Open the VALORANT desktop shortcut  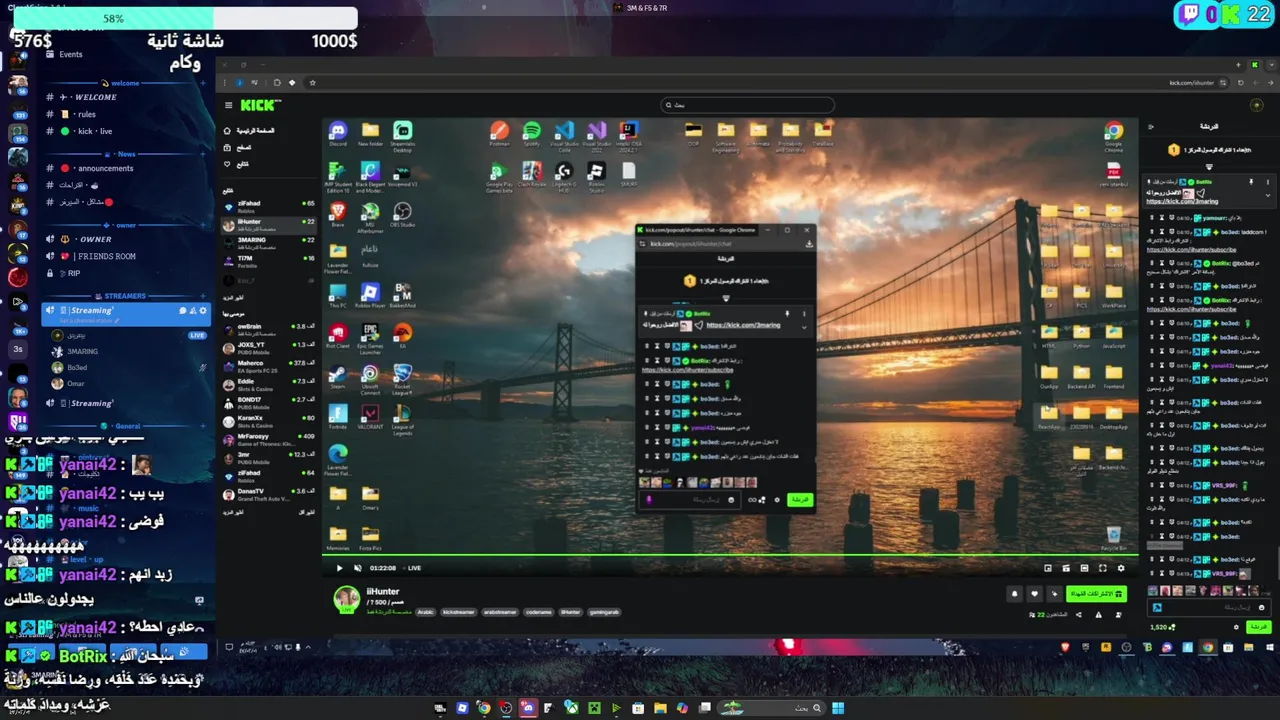tap(370, 418)
